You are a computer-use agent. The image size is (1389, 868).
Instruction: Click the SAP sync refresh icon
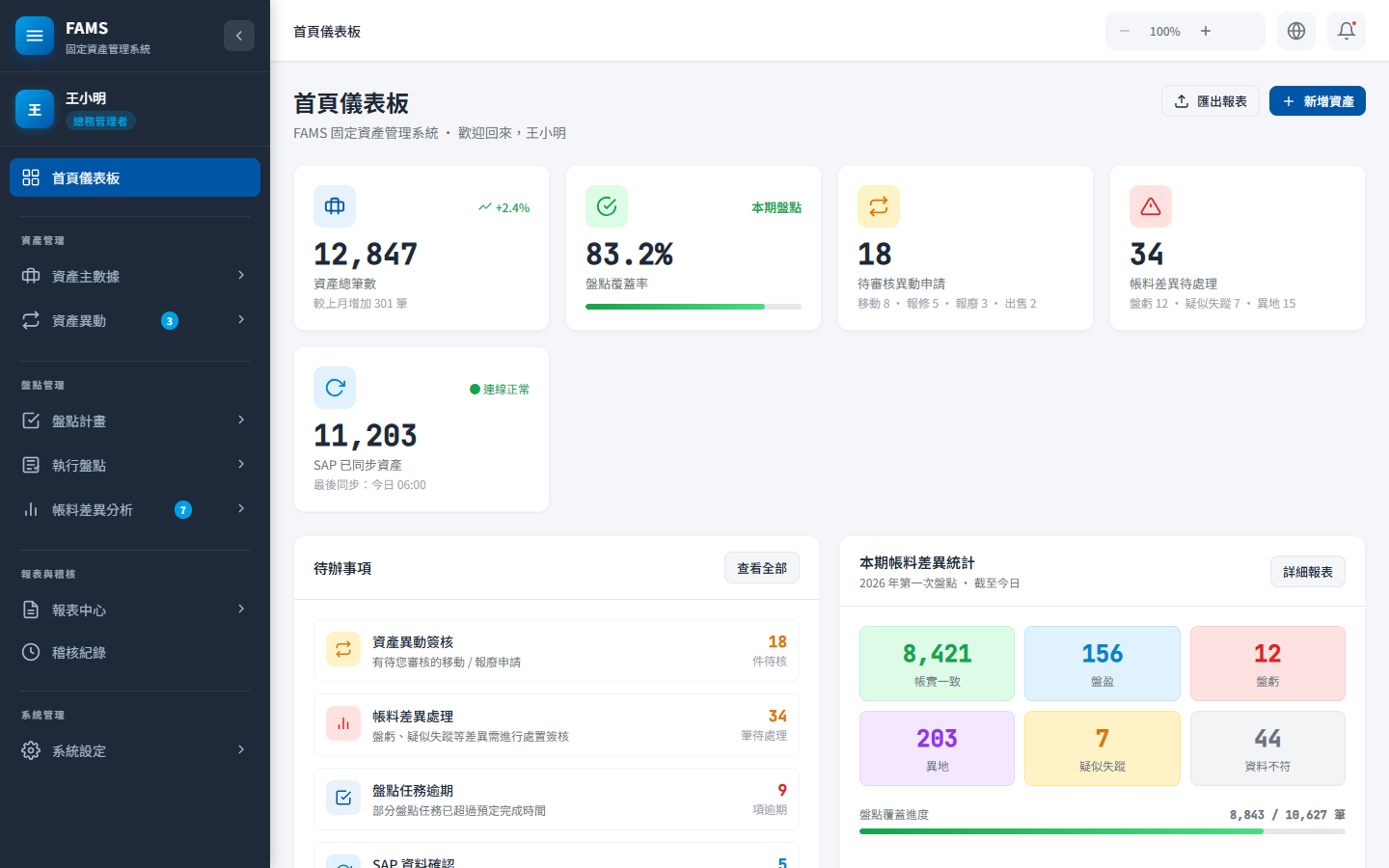(x=334, y=388)
